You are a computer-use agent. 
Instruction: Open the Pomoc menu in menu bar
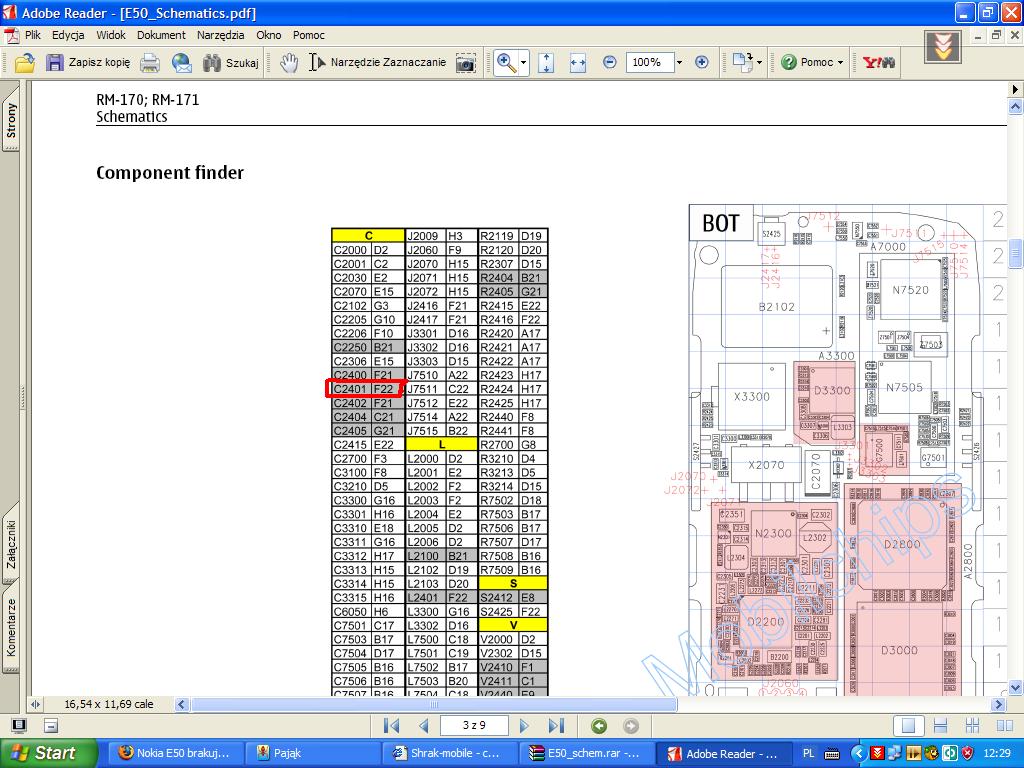309,35
